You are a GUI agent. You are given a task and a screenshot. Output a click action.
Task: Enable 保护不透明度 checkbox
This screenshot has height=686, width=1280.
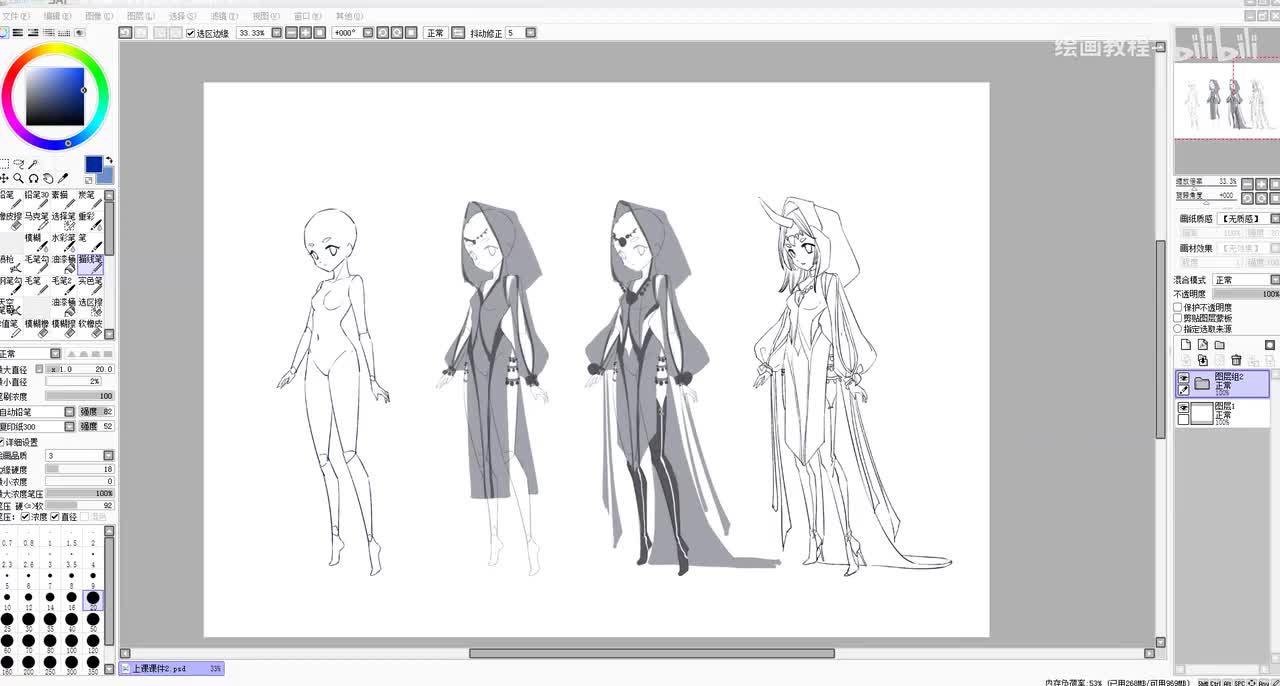[1177, 308]
